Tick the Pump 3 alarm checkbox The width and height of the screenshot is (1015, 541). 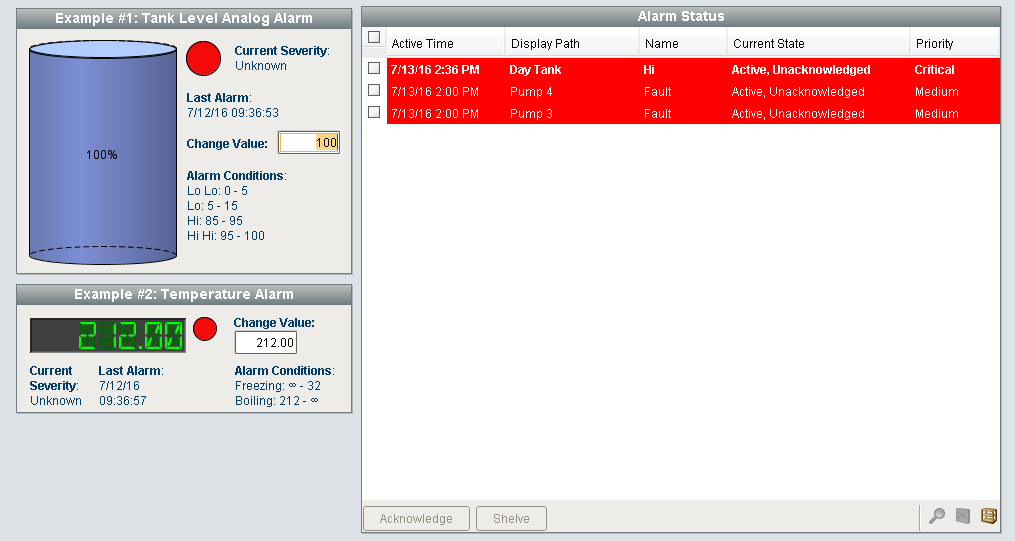click(x=374, y=113)
